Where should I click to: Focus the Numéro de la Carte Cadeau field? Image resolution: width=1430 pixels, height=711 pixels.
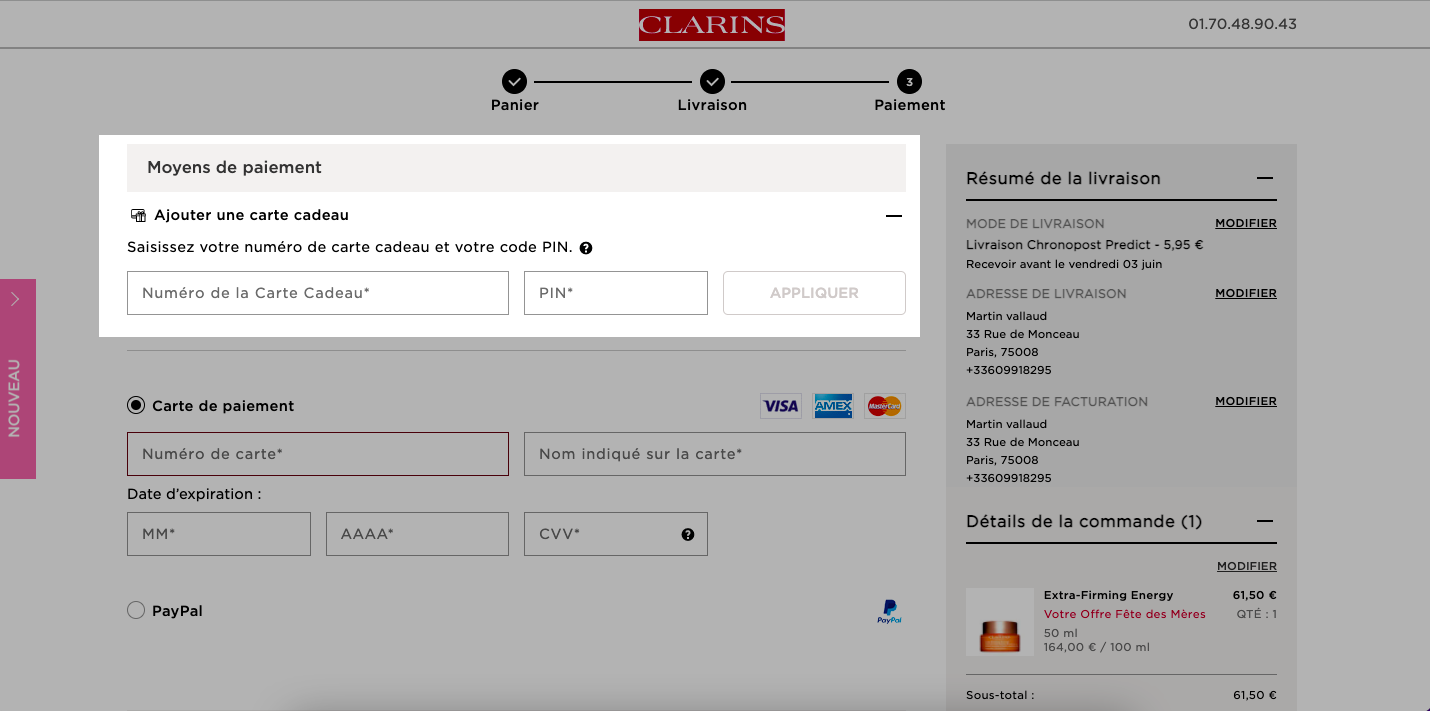pyautogui.click(x=318, y=293)
